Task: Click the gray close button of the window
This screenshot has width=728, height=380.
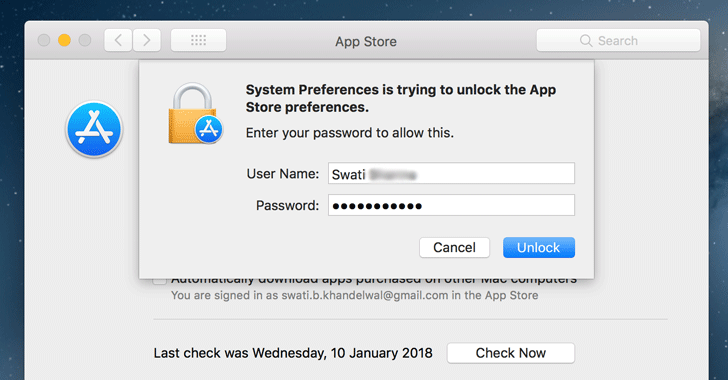Action: [x=44, y=40]
